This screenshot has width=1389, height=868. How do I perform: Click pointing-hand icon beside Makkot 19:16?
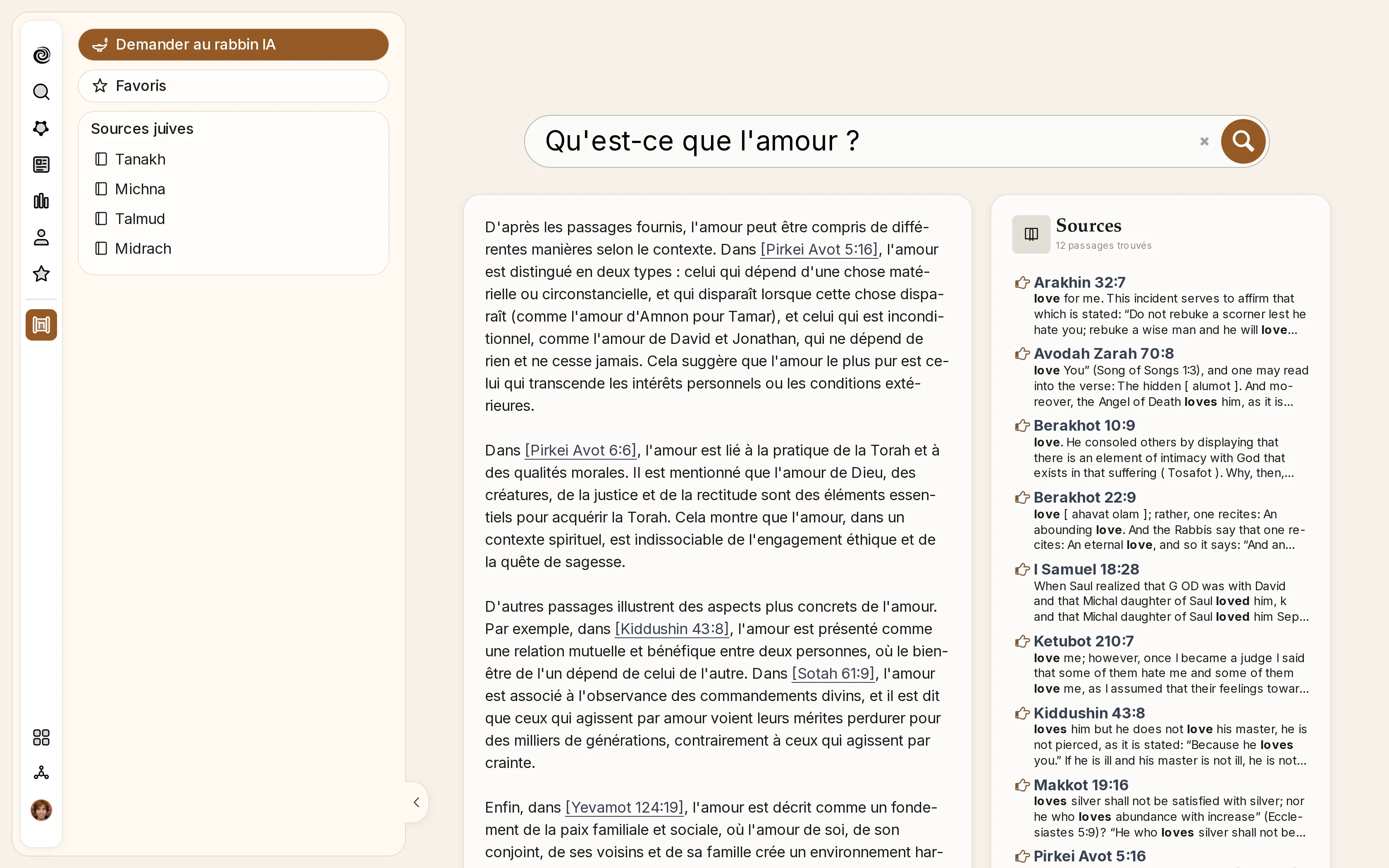tap(1022, 785)
